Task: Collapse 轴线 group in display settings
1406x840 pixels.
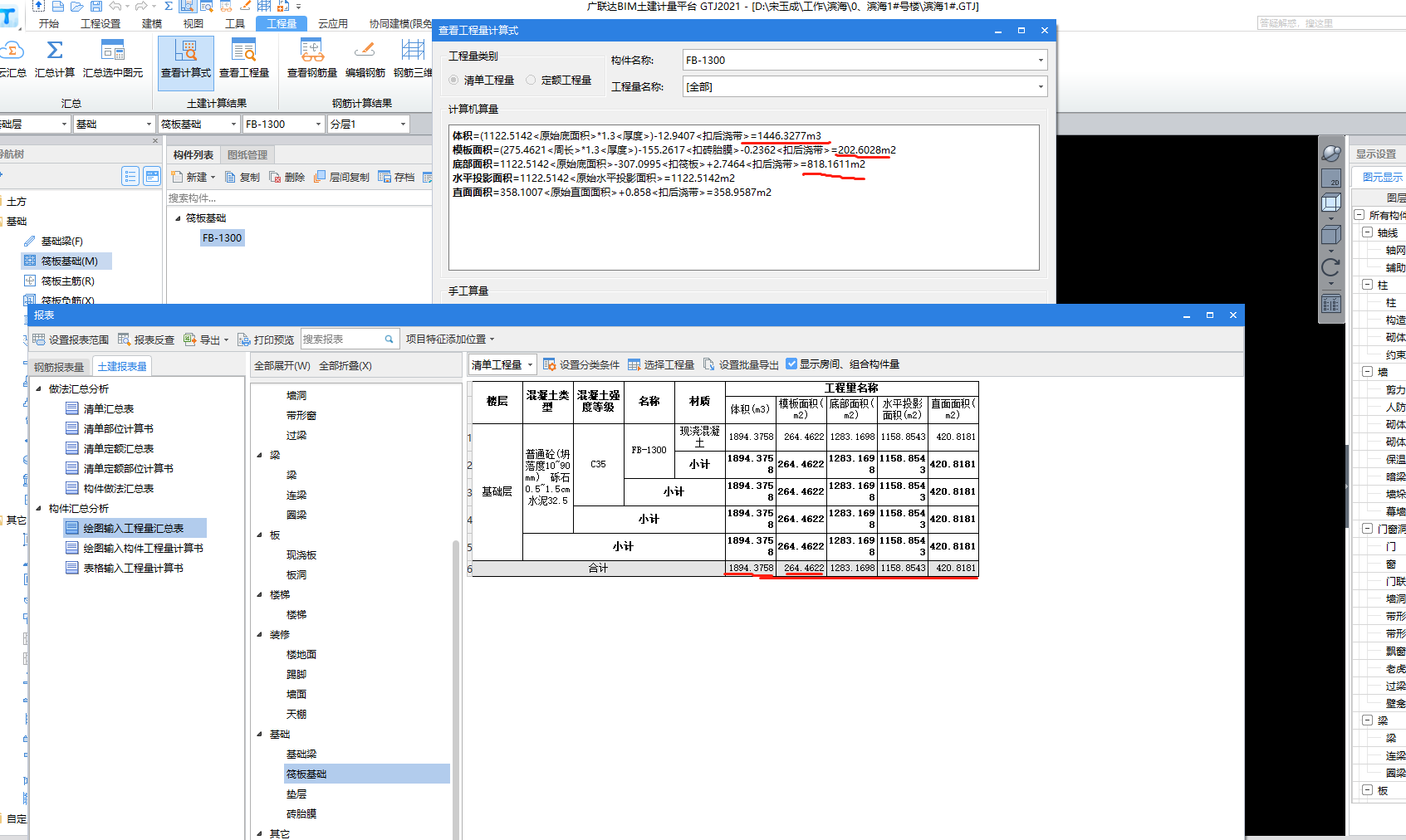Action: tap(1367, 232)
